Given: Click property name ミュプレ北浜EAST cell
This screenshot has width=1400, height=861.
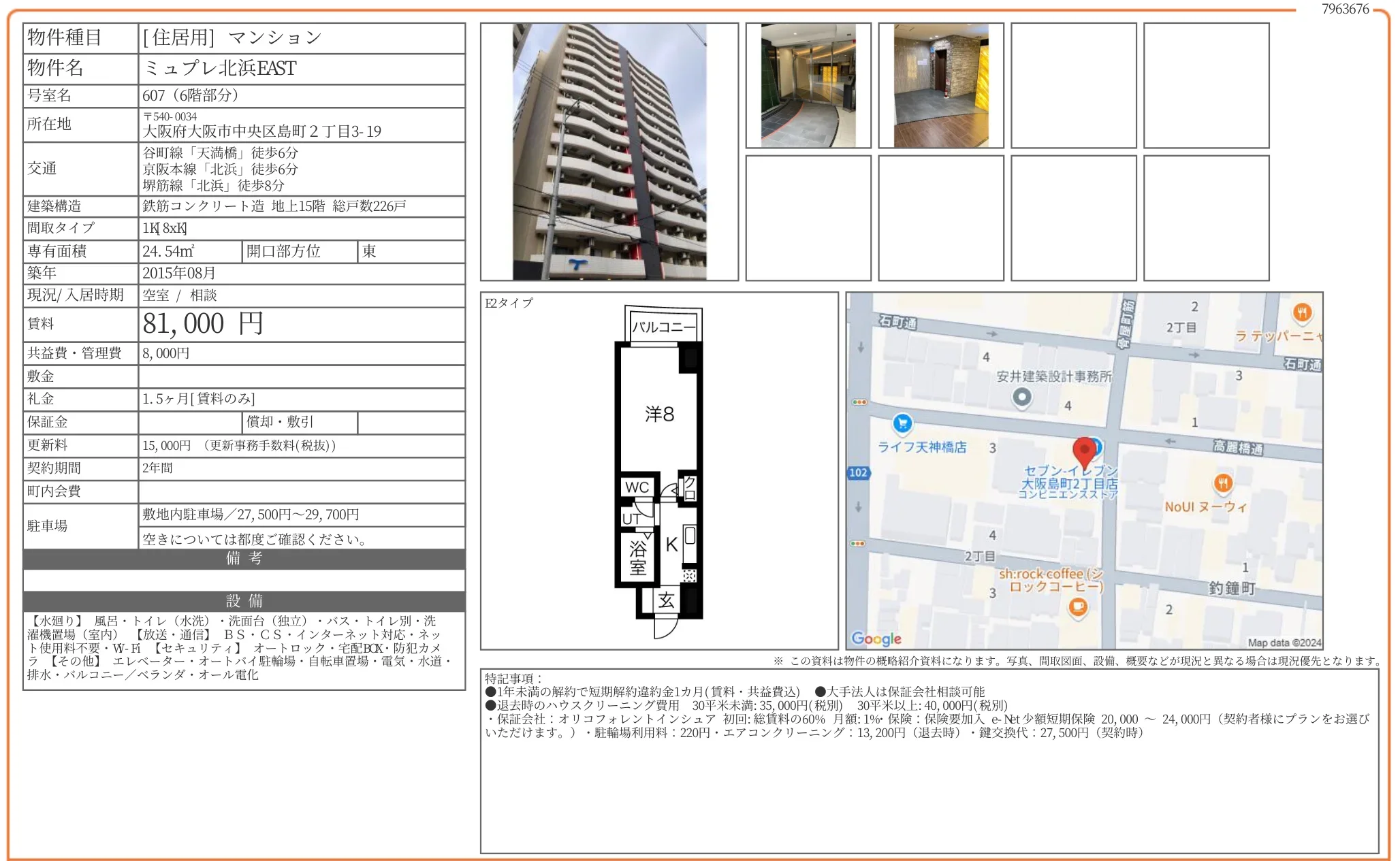Looking at the screenshot, I should [220, 69].
